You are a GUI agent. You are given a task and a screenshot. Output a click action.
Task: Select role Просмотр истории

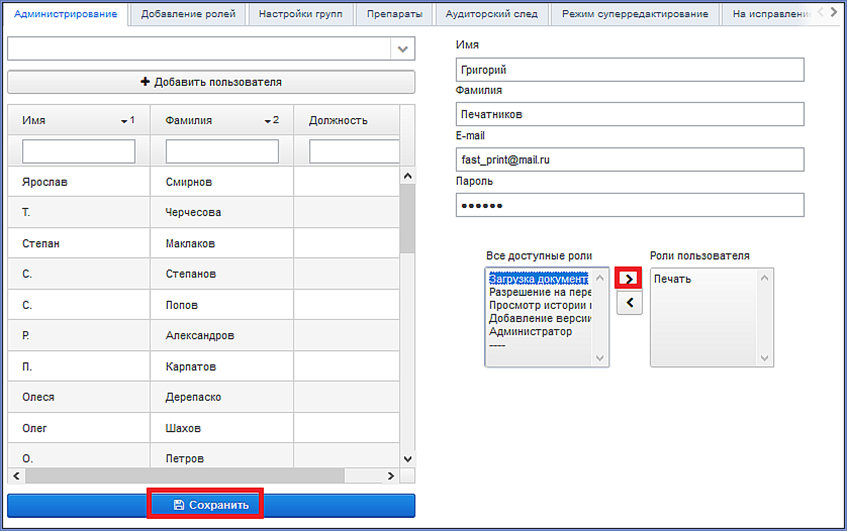click(540, 305)
